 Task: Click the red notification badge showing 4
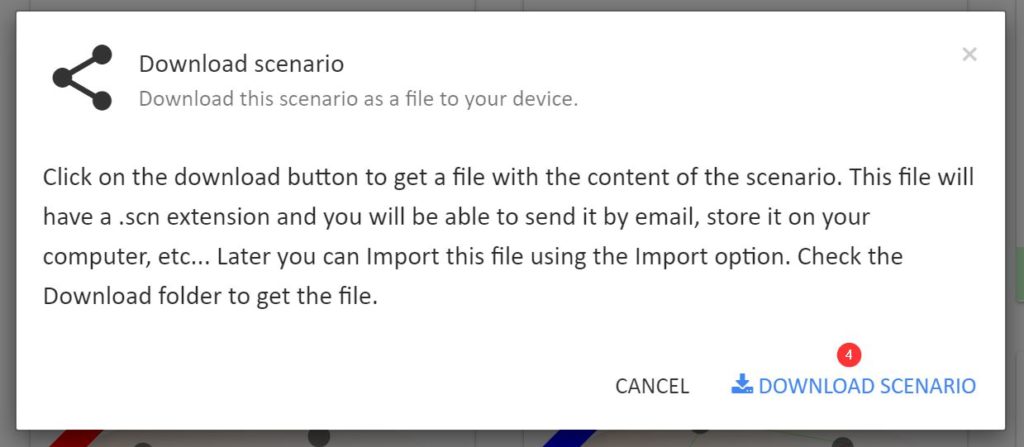[x=848, y=355]
